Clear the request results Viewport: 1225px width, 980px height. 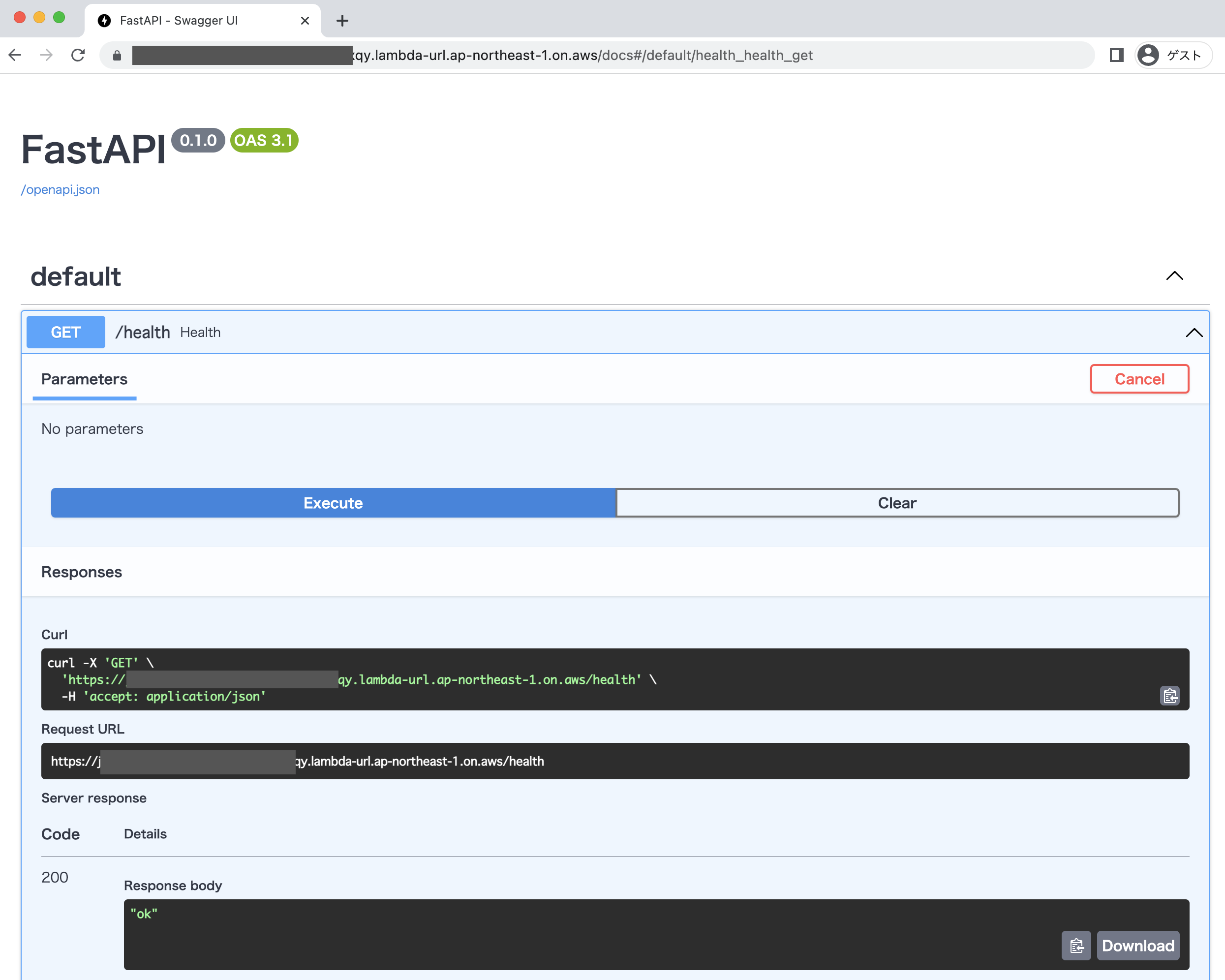896,503
